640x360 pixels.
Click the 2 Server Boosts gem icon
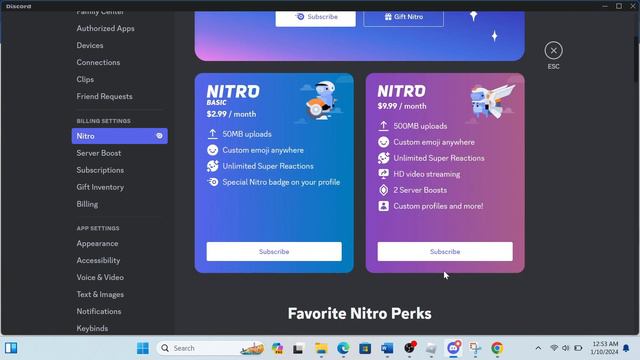(383, 190)
